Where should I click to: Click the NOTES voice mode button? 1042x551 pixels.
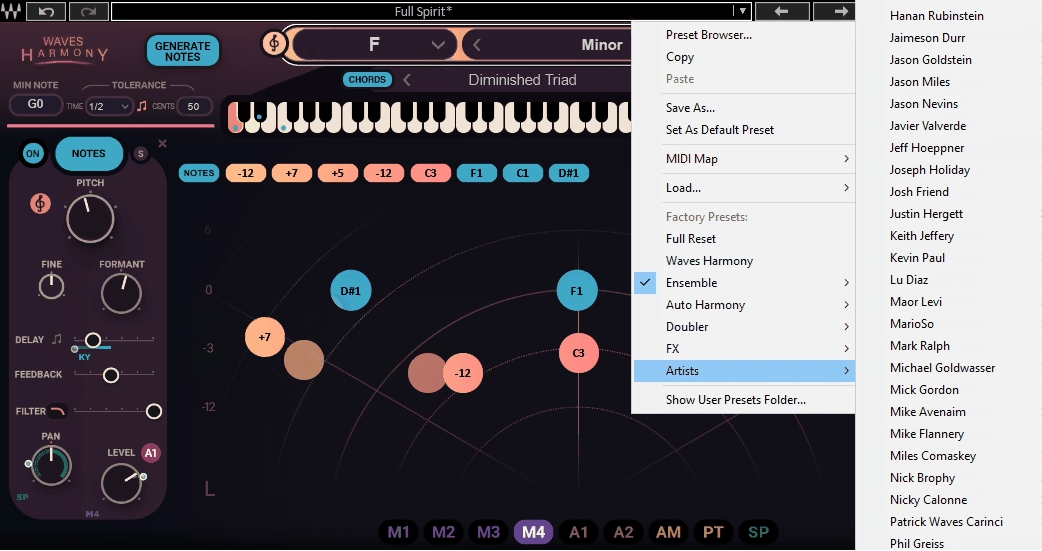point(88,154)
